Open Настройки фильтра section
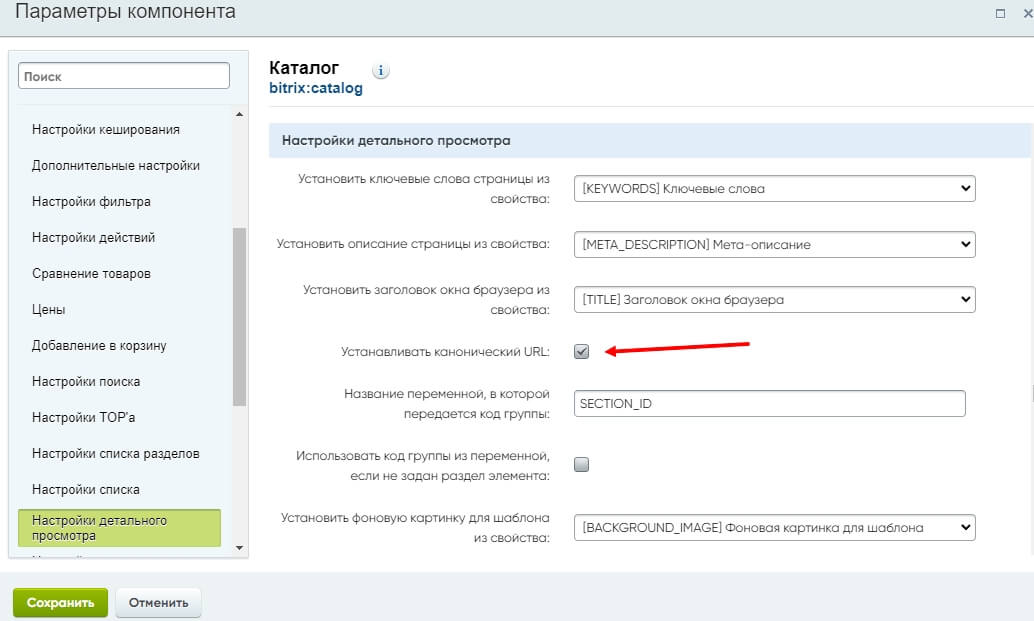The image size is (1034, 621). pos(91,202)
